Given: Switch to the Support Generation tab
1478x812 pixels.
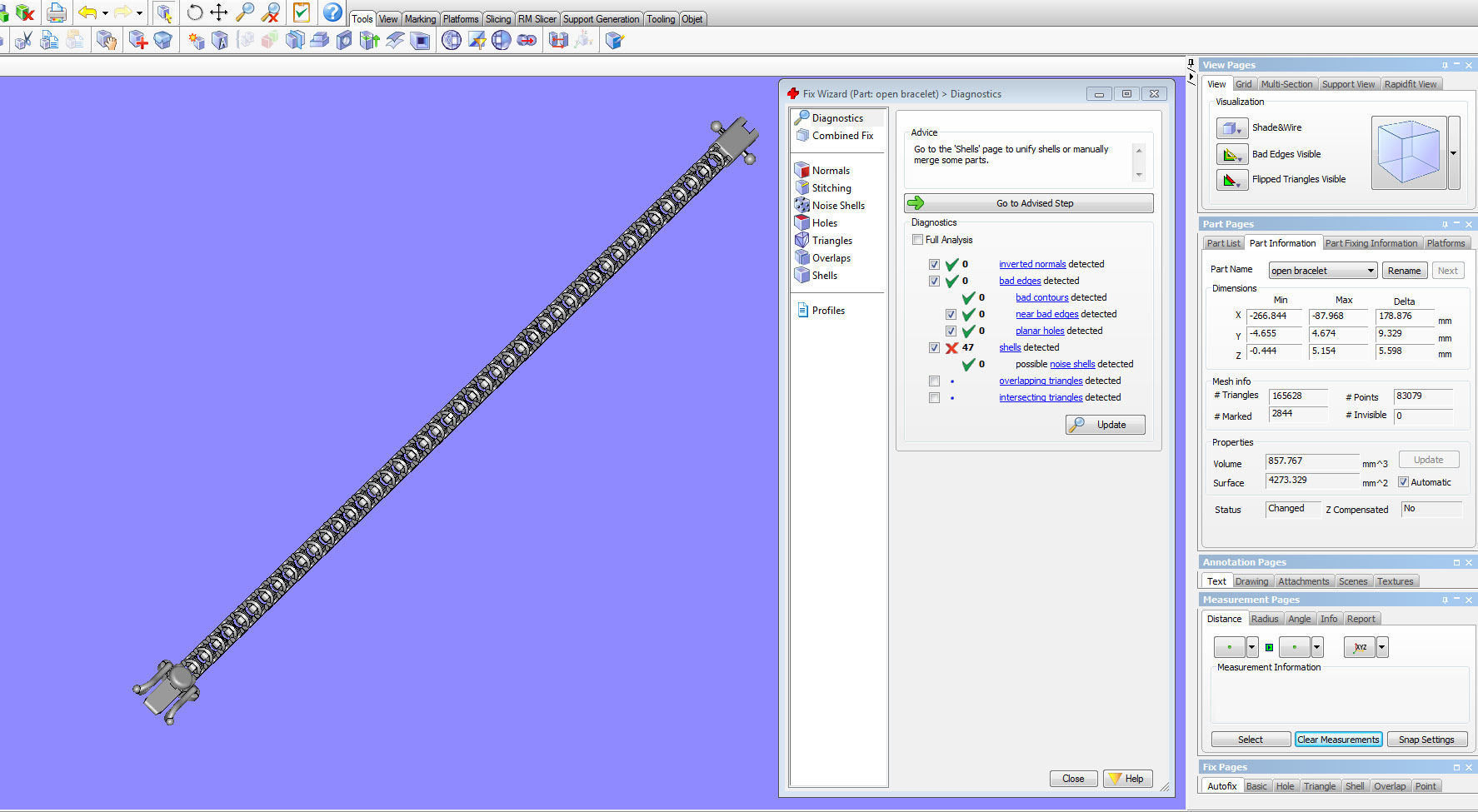Looking at the screenshot, I should pyautogui.click(x=602, y=19).
